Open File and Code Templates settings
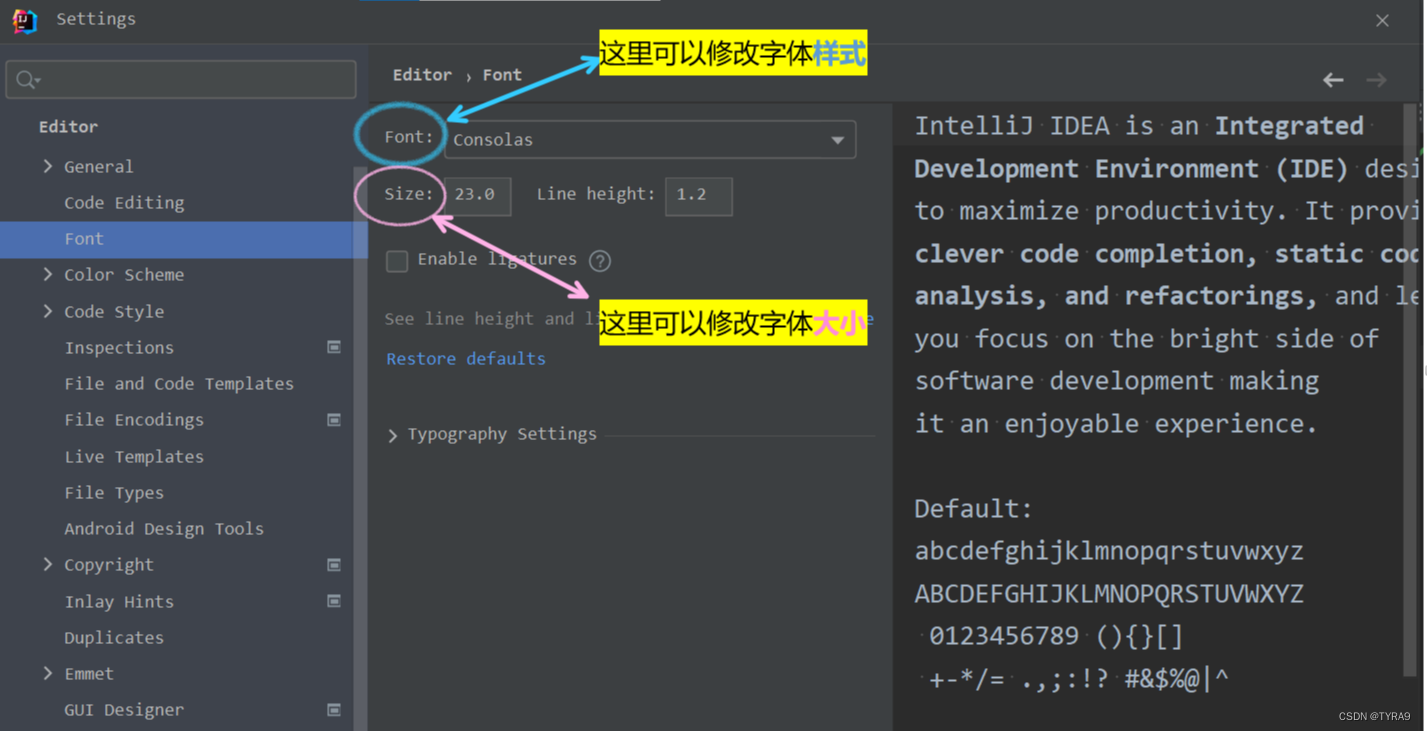This screenshot has height=731, width=1427. click(x=179, y=384)
